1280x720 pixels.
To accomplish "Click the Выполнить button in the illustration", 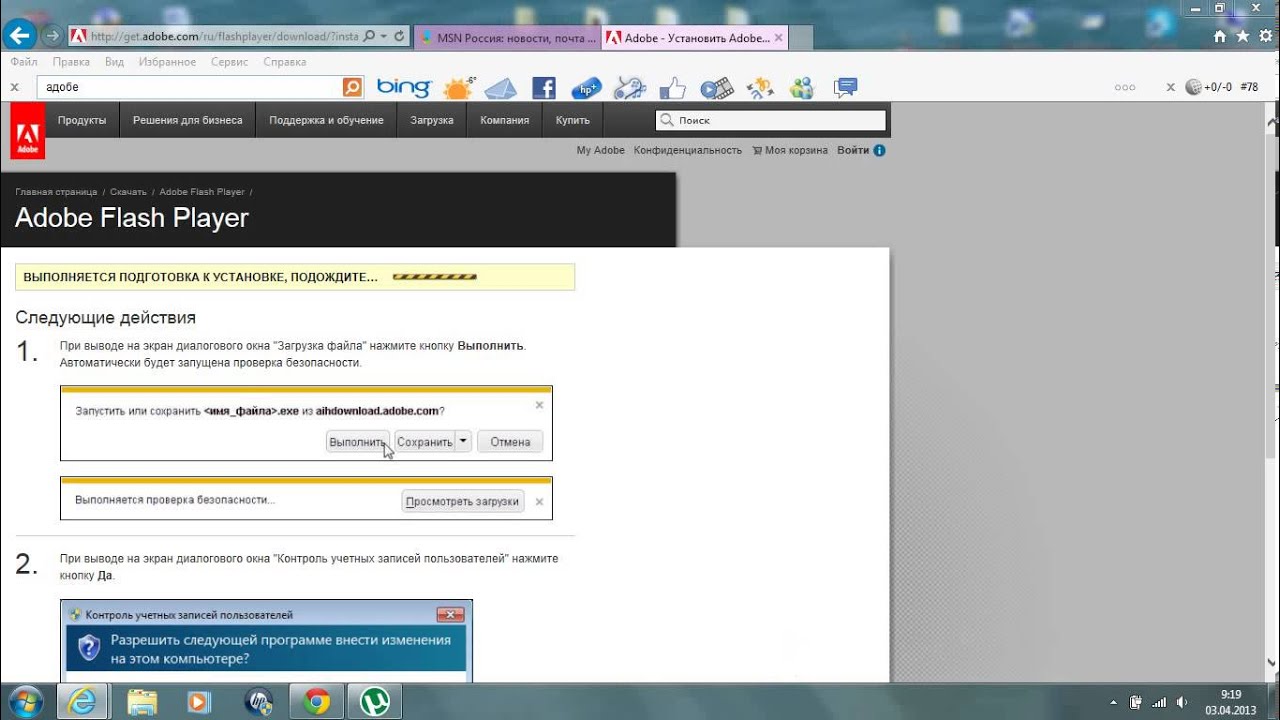I will [x=358, y=441].
